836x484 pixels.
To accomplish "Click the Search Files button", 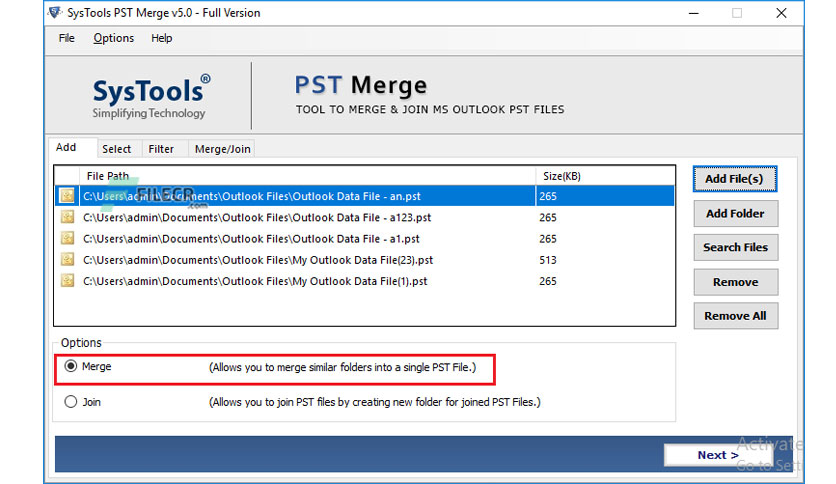I will (735, 247).
